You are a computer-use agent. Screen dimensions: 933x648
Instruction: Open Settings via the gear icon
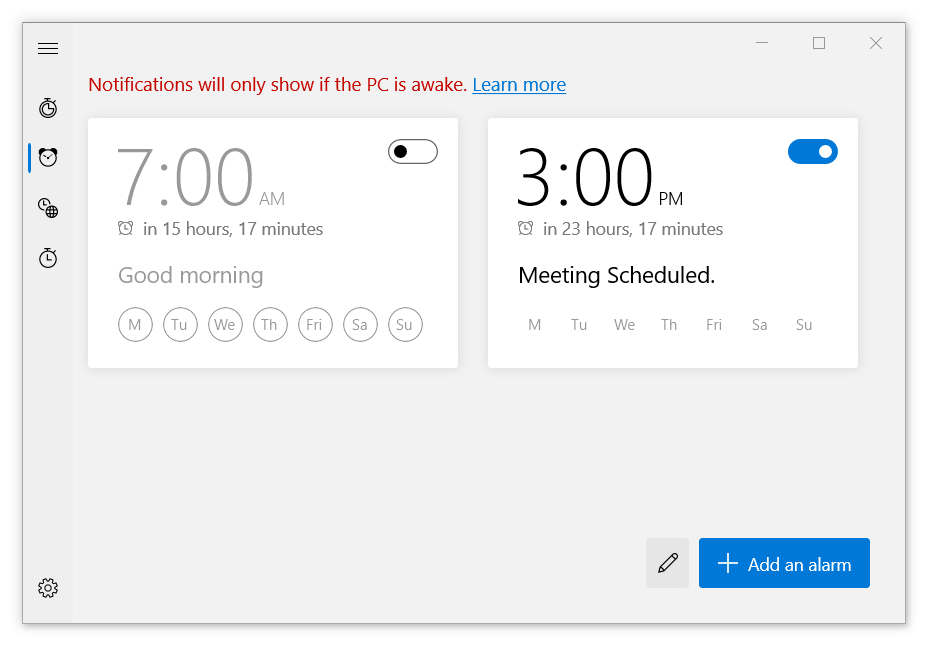click(x=48, y=588)
